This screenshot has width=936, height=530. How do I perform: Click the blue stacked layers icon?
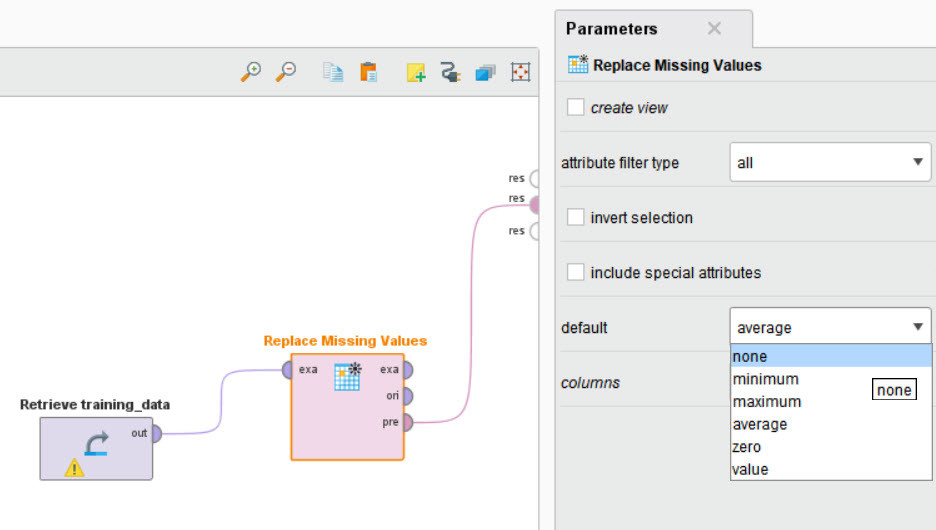coord(485,72)
